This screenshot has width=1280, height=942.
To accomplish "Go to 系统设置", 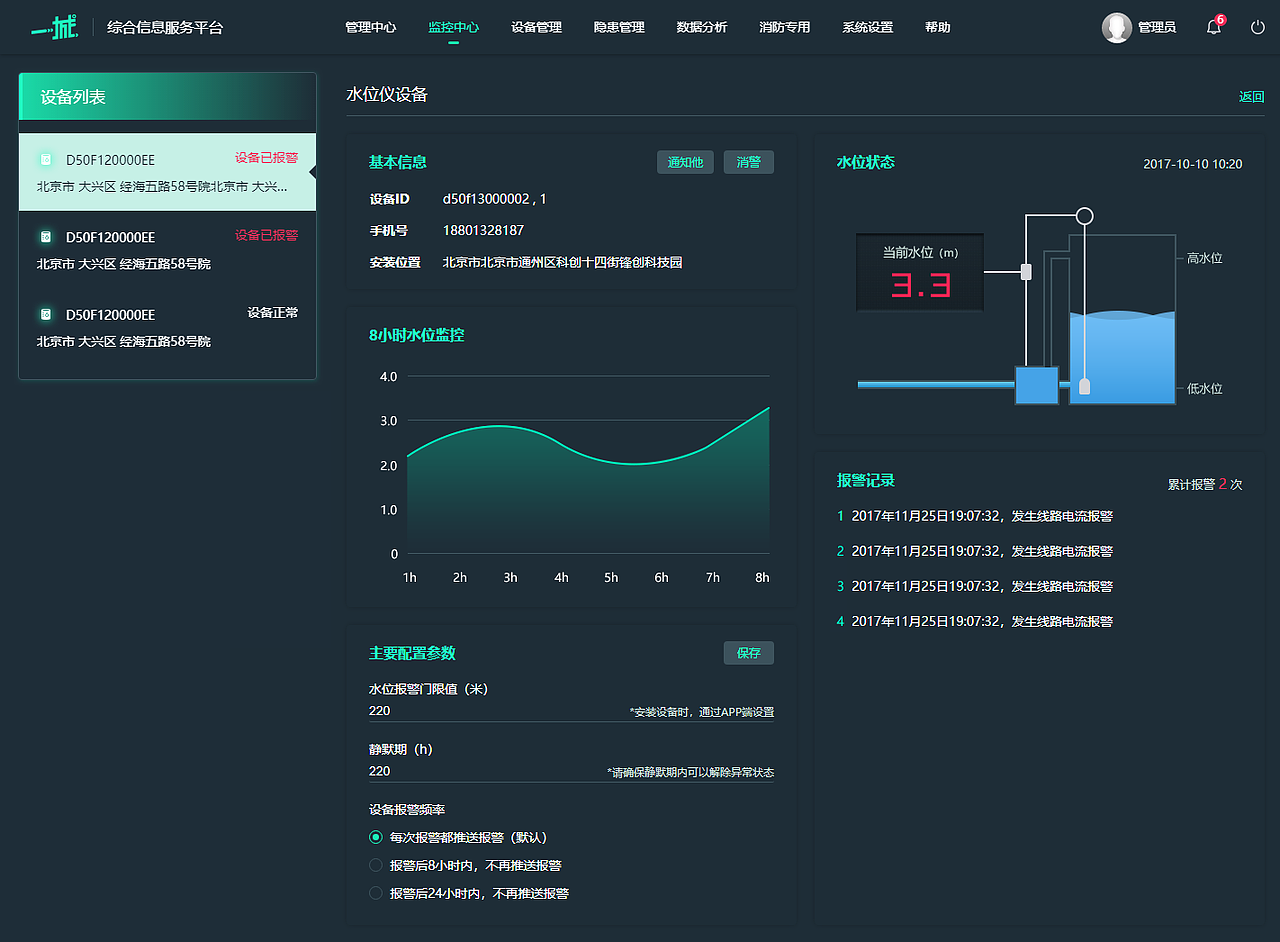I will 868,27.
